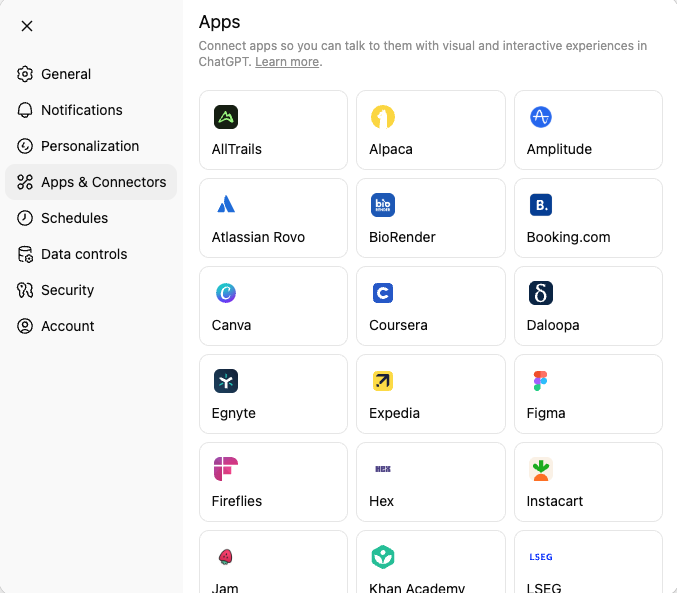Click the BioRender logo icon

383,205
